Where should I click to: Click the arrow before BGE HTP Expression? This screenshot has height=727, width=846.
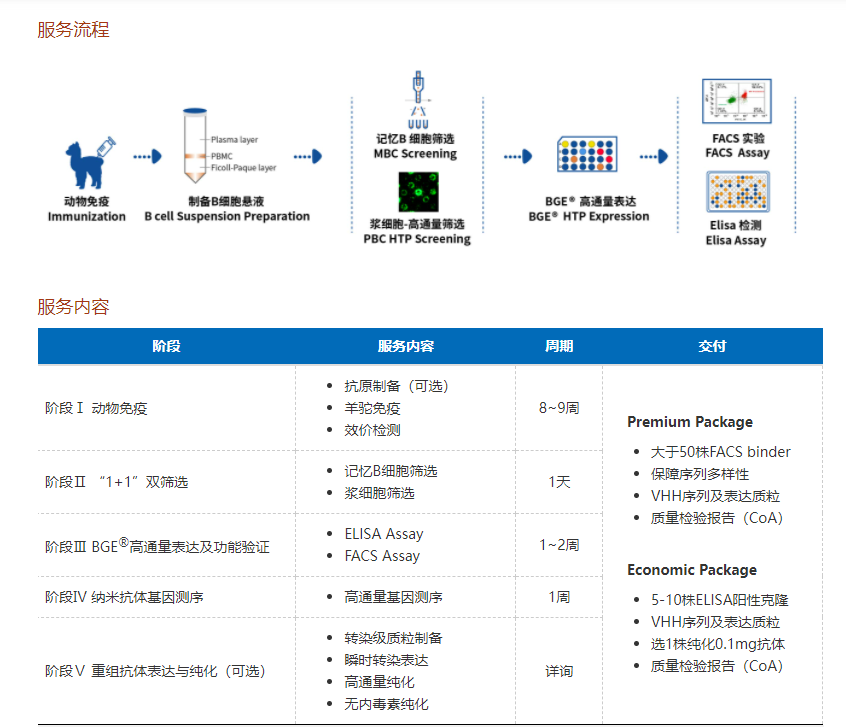point(517,156)
